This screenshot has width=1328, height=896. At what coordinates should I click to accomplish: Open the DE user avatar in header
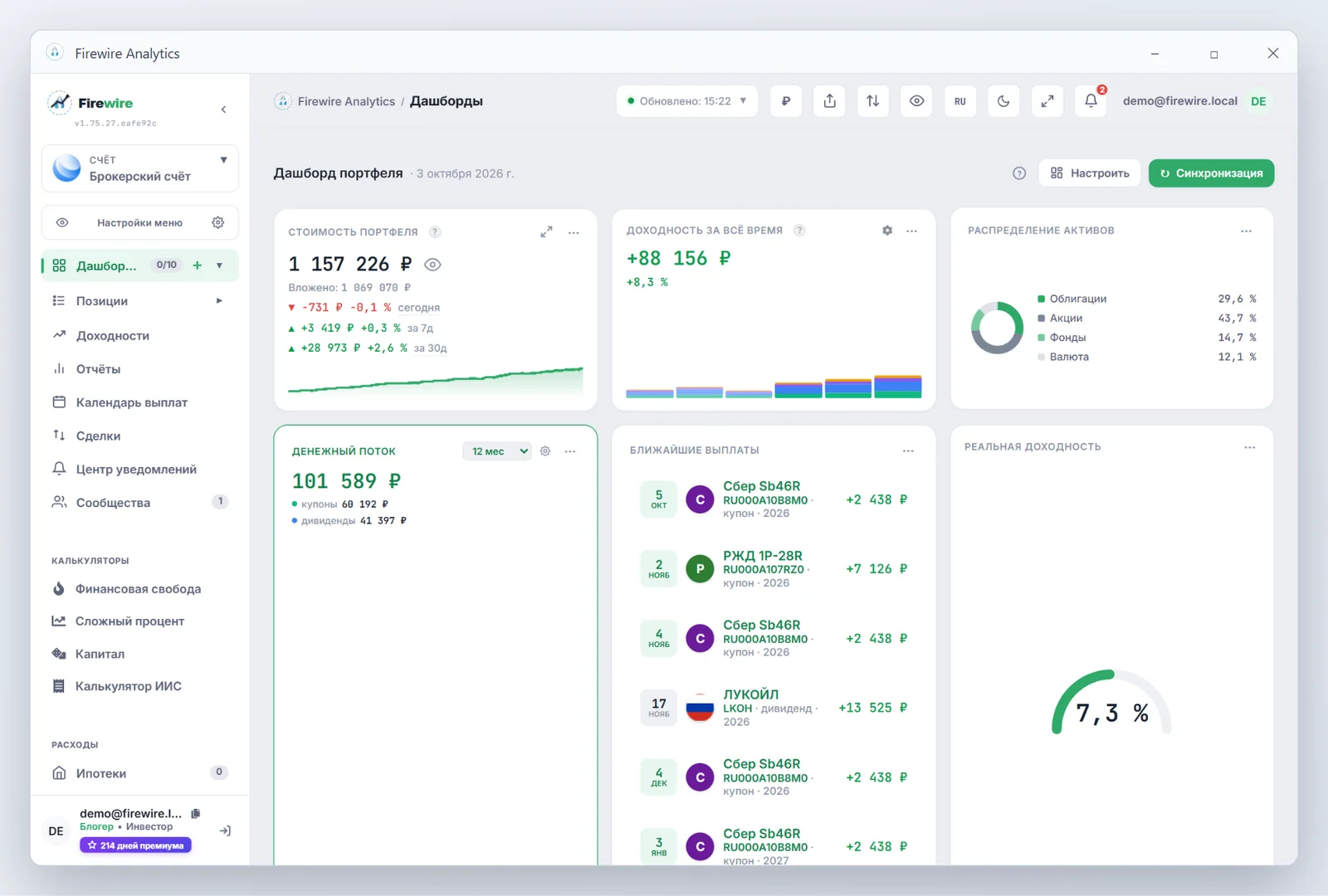[x=1258, y=101]
